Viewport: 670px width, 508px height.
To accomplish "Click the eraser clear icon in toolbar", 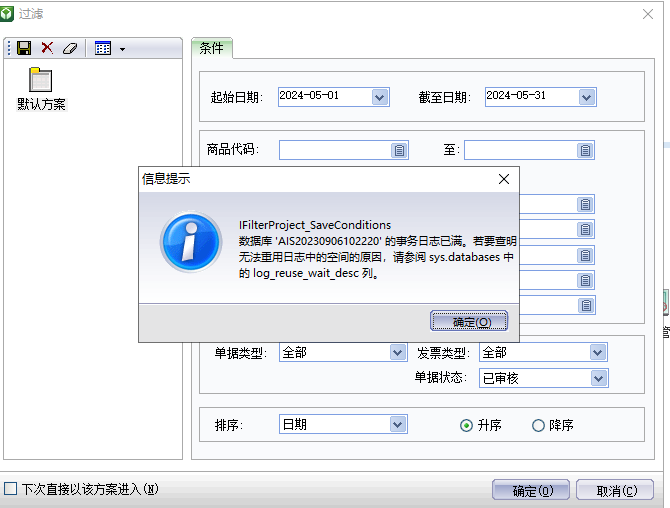I will (x=69, y=48).
